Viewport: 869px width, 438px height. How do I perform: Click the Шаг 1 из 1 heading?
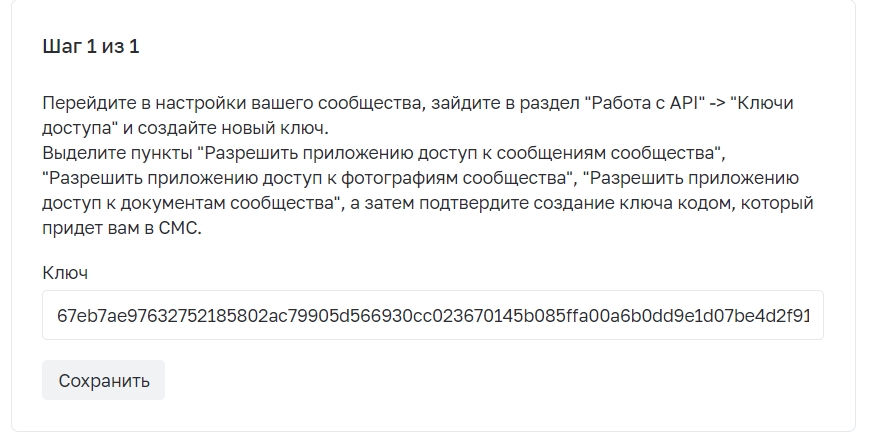[x=91, y=46]
